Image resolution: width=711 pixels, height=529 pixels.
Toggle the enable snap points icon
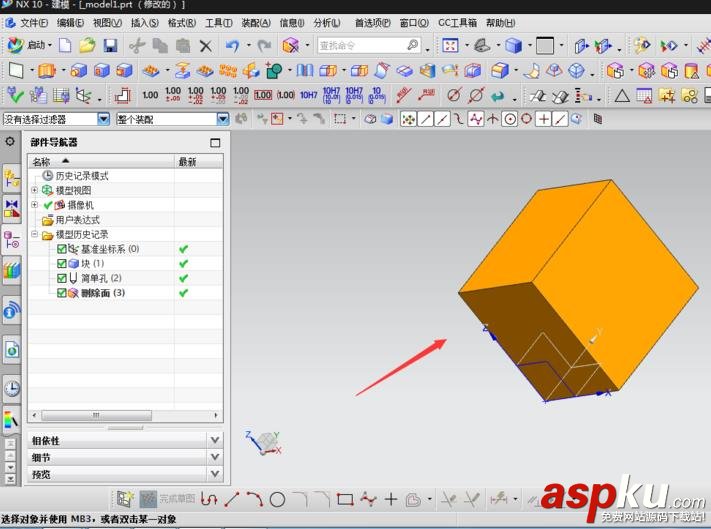pyautogui.click(x=408, y=119)
